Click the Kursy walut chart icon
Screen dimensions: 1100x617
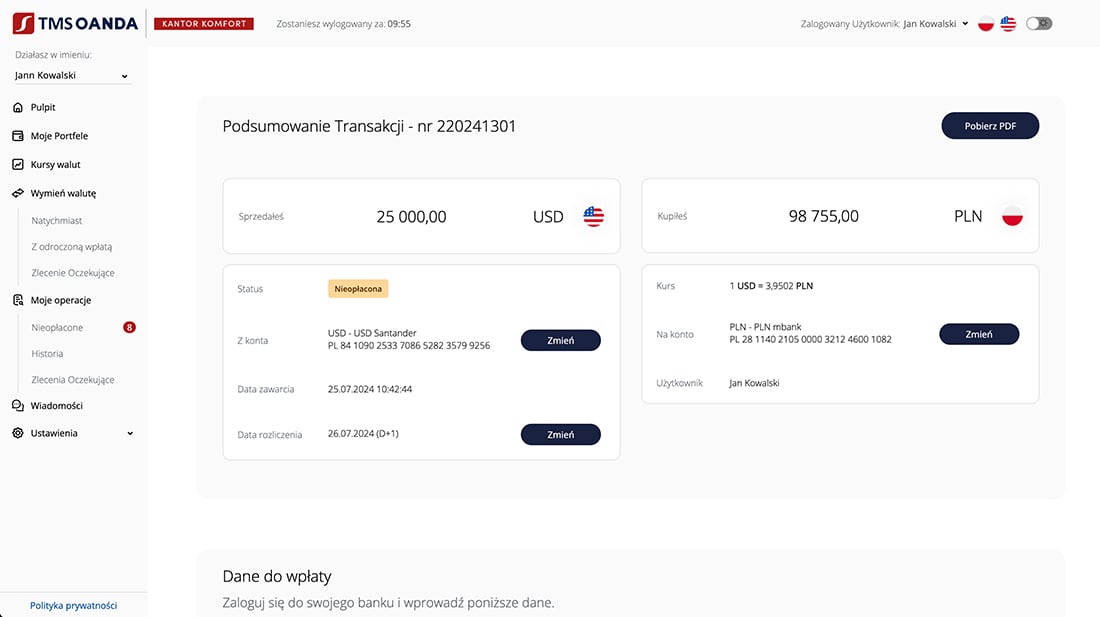[x=18, y=164]
